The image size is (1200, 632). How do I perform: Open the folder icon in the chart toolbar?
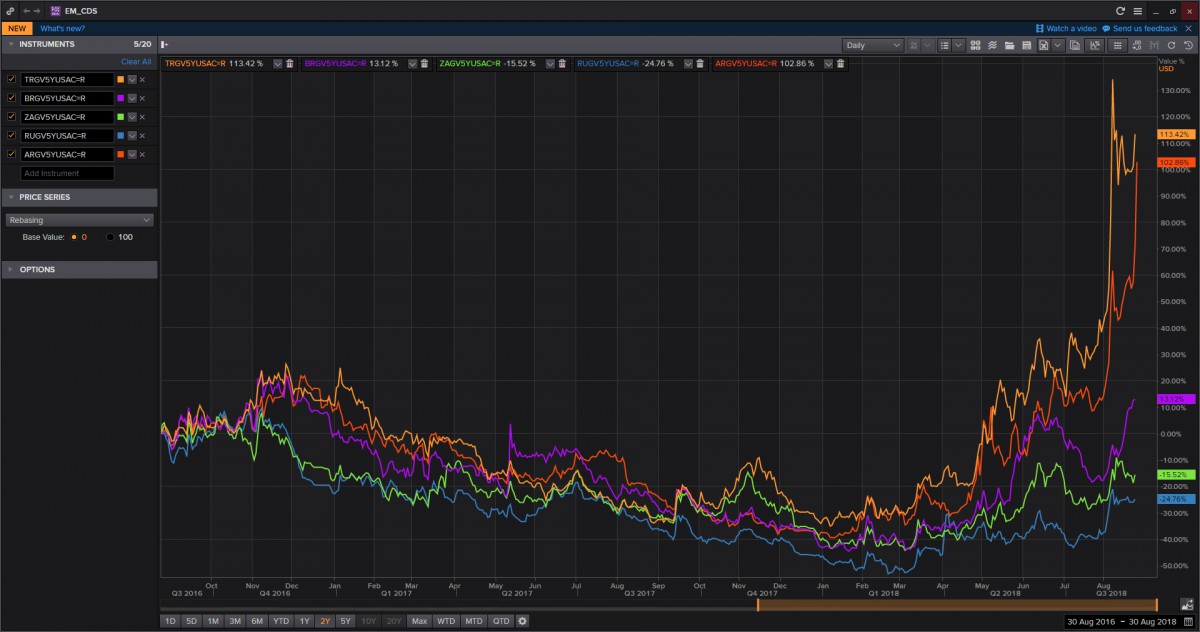point(1009,45)
